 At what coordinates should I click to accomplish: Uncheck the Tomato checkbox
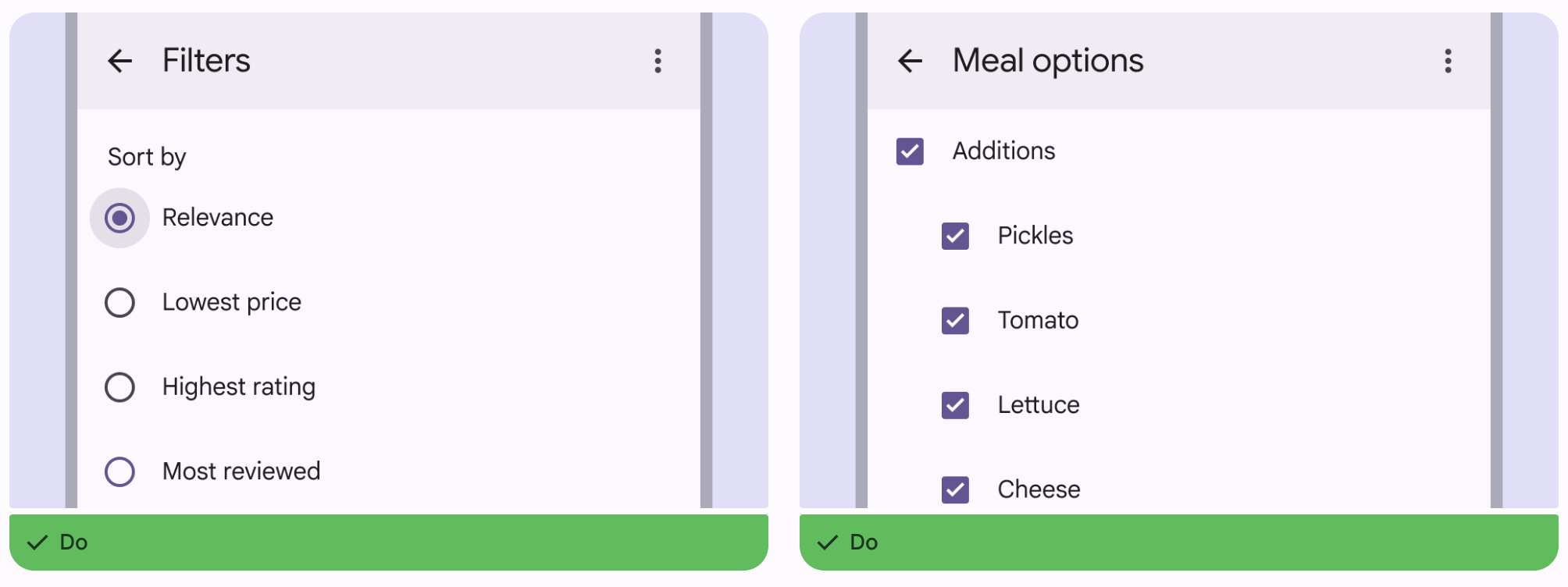955,321
